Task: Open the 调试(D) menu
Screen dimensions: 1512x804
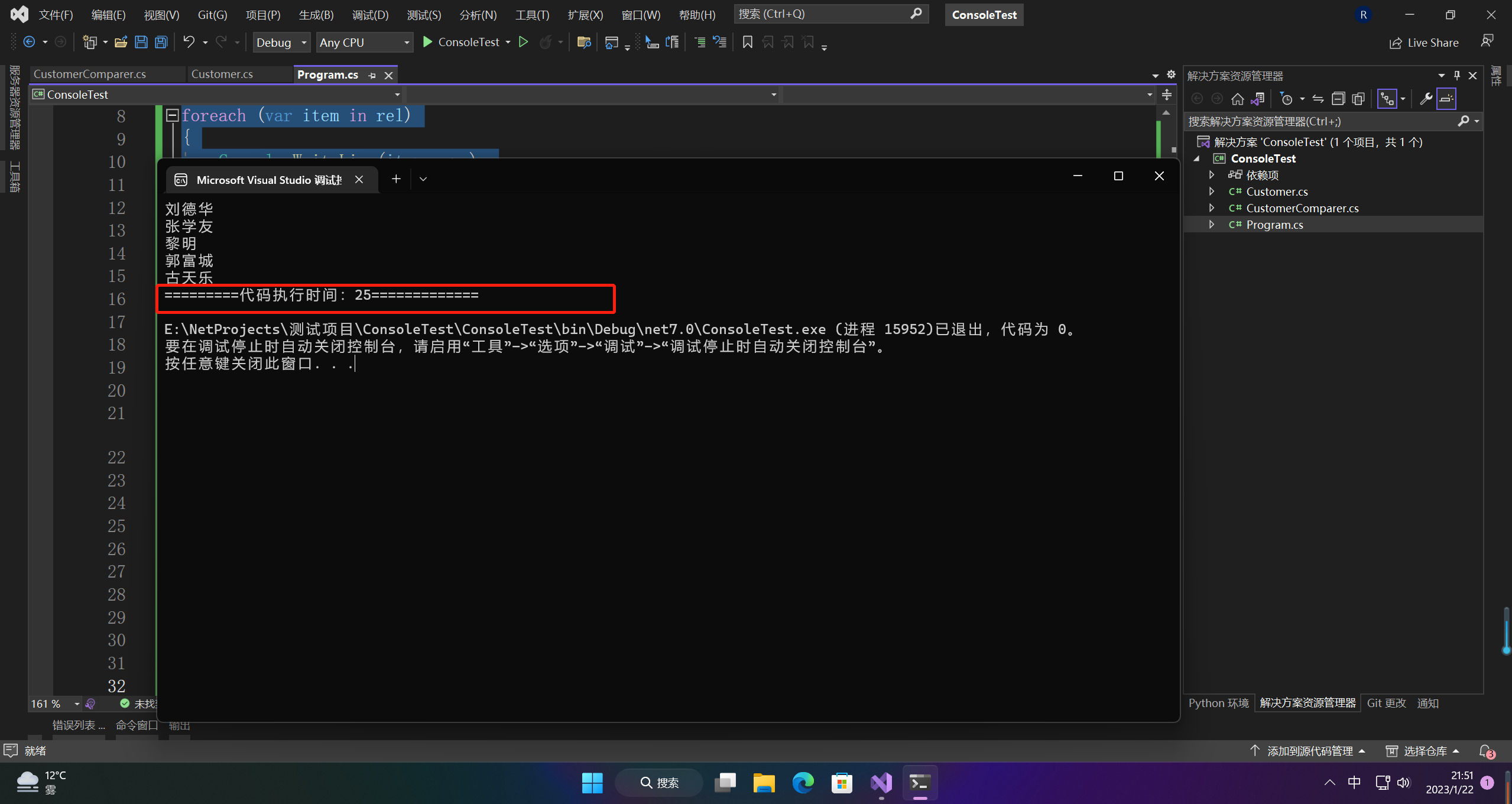Action: click(x=370, y=15)
